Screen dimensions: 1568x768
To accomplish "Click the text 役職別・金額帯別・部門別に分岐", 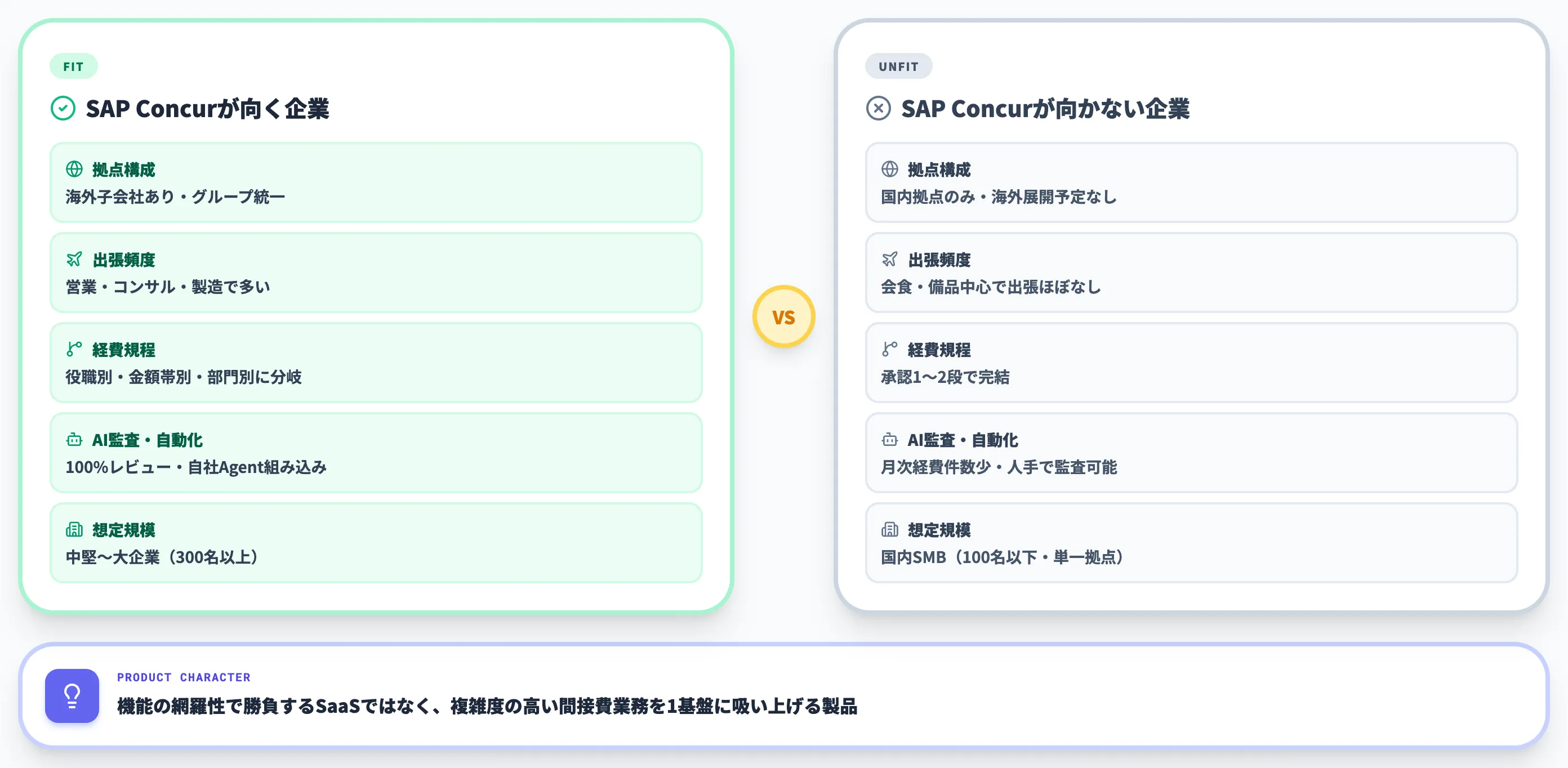I will (184, 377).
